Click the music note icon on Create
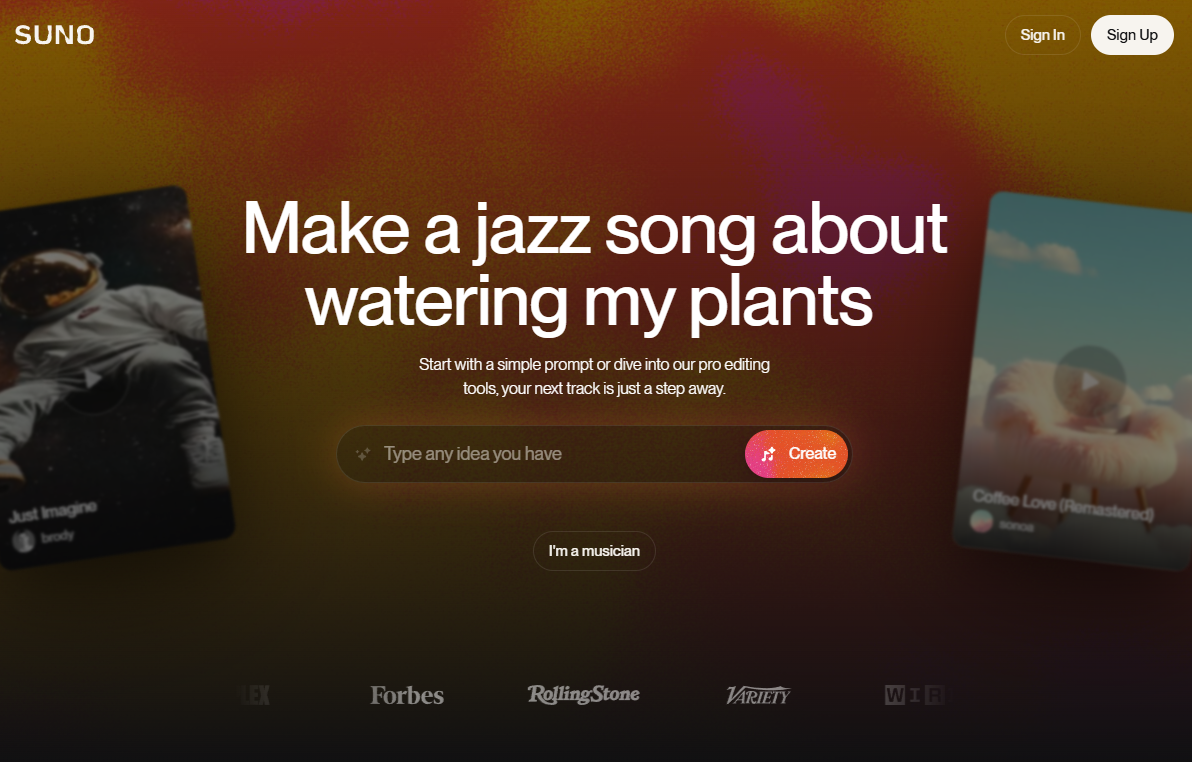The width and height of the screenshot is (1192, 762). (769, 454)
